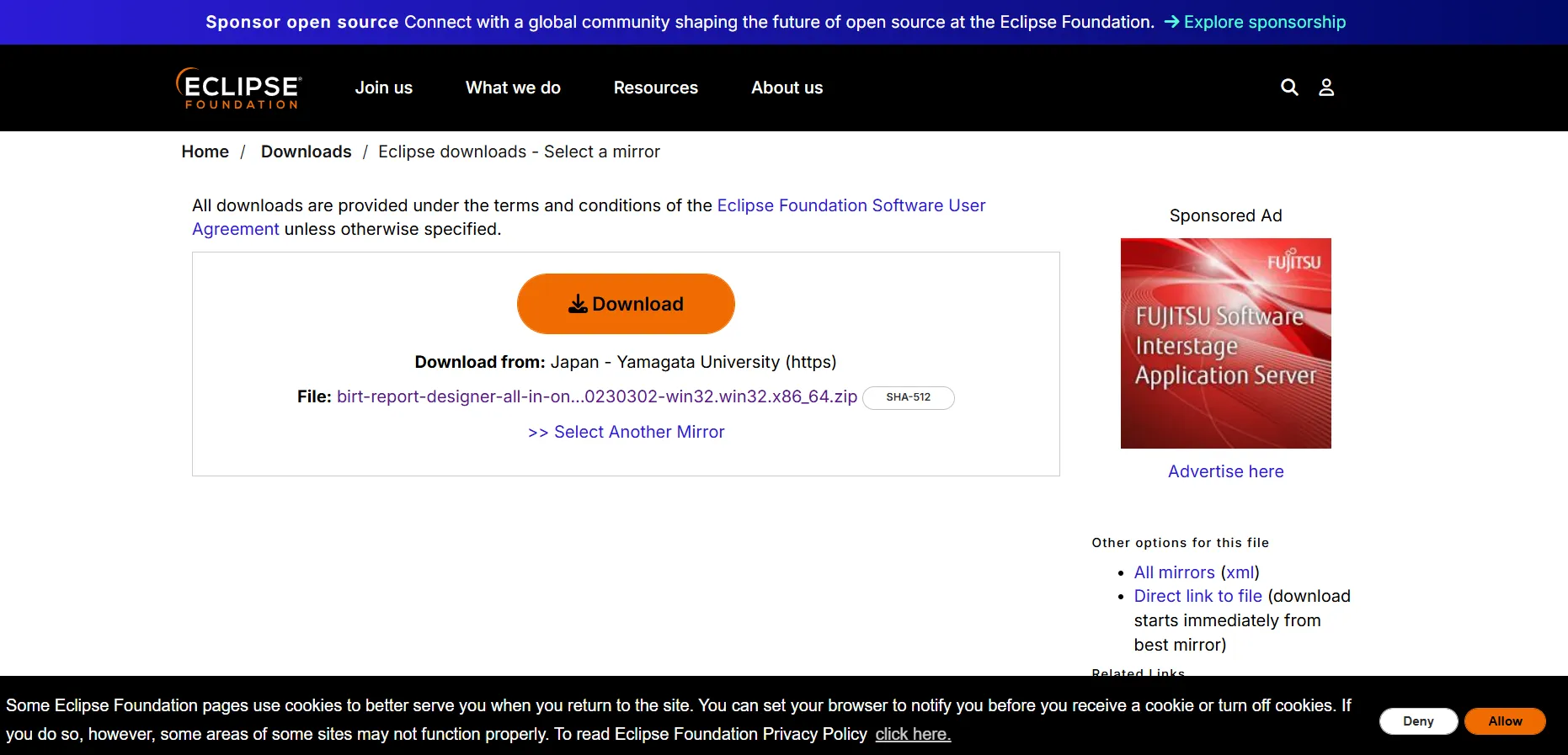Open the Fujitsu sponsored ad image
Image resolution: width=1568 pixels, height=755 pixels.
(x=1226, y=343)
